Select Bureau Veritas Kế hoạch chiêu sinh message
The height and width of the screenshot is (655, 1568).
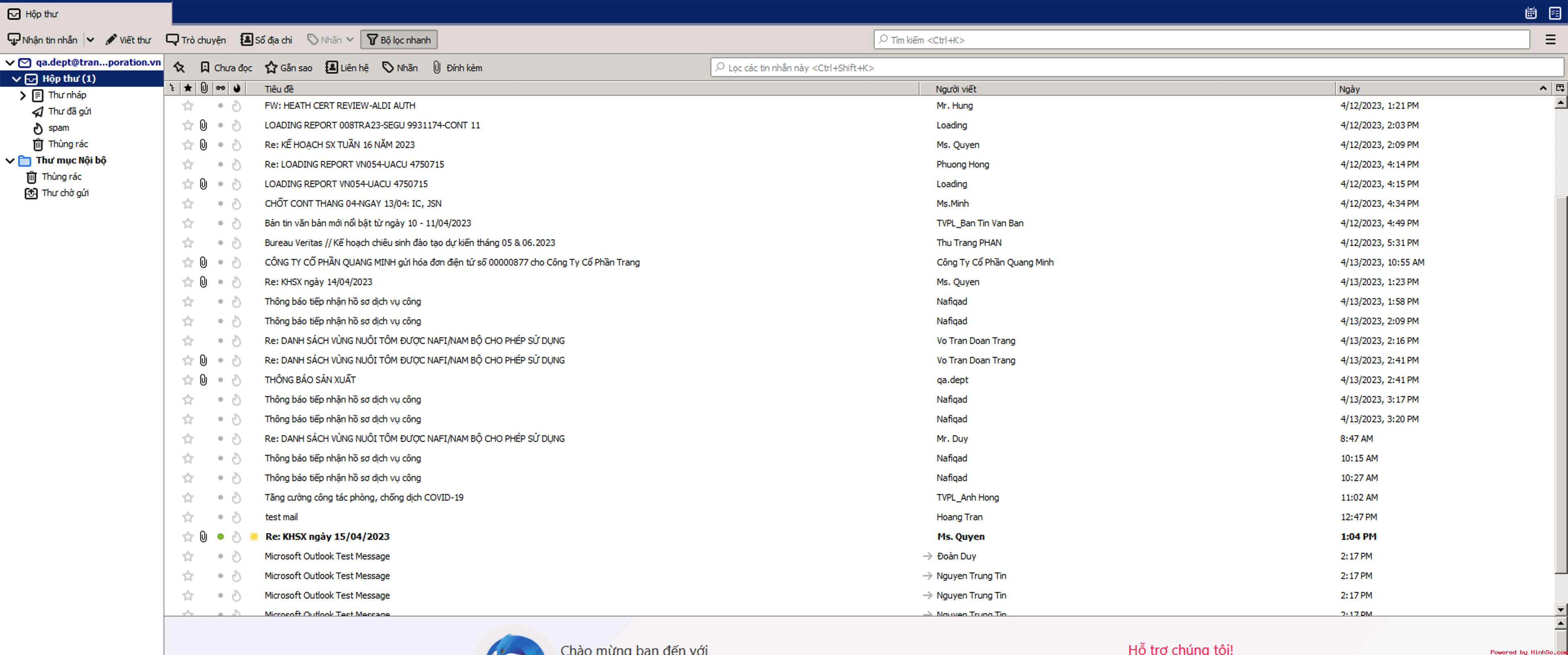point(410,243)
